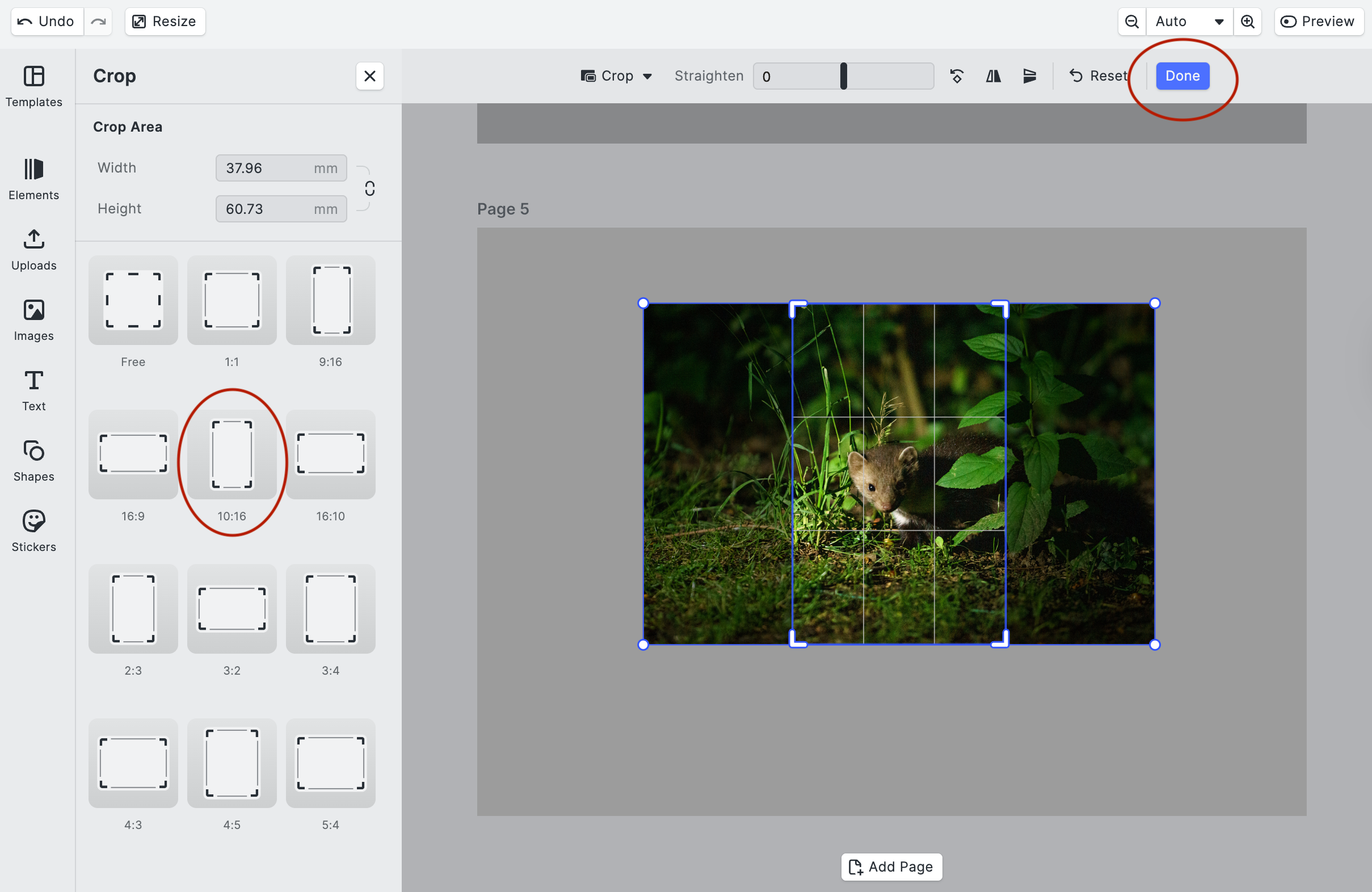The image size is (1372, 892).
Task: Reset the crop settings
Action: point(1097,76)
